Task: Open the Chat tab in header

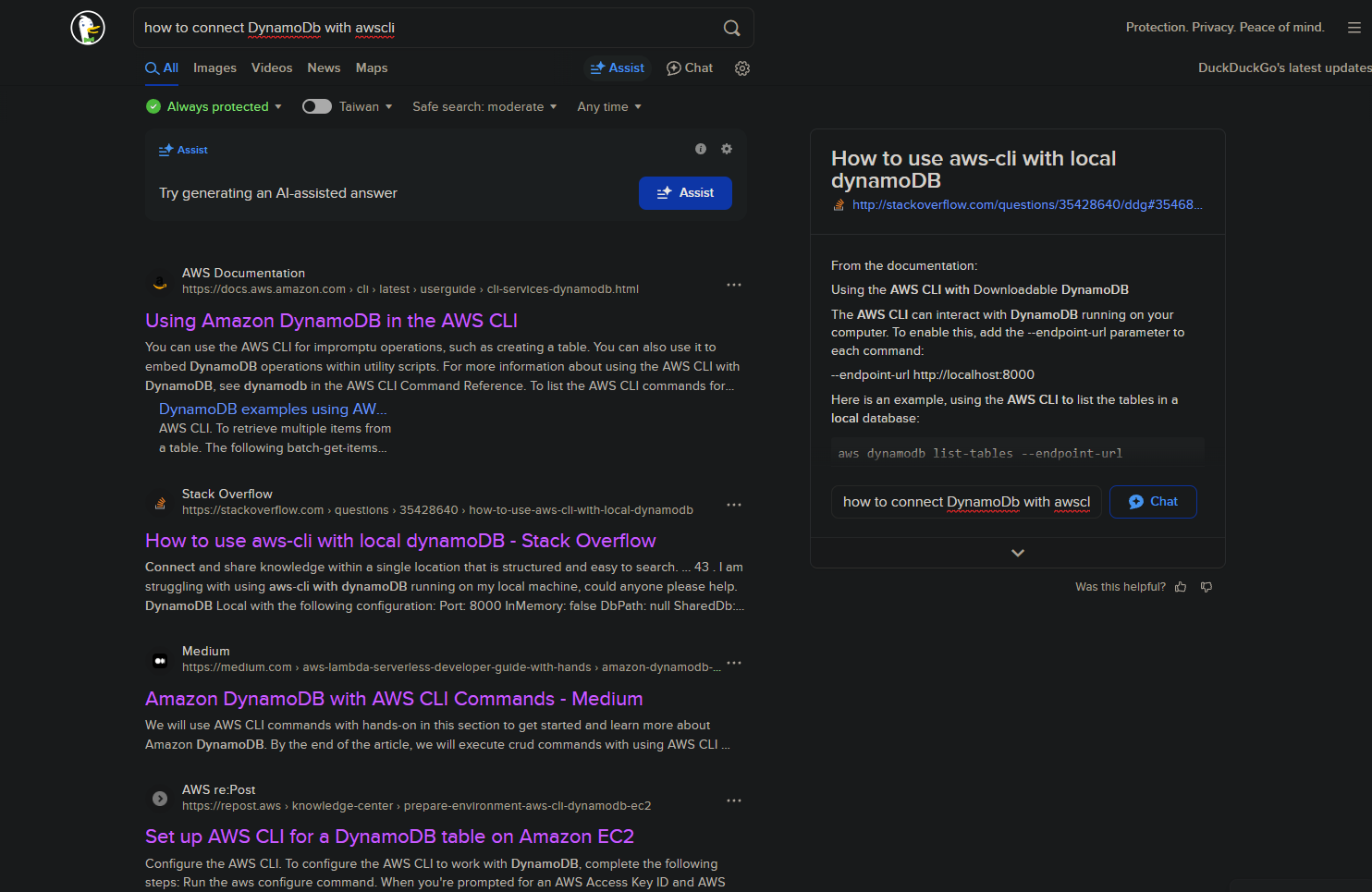Action: click(690, 68)
